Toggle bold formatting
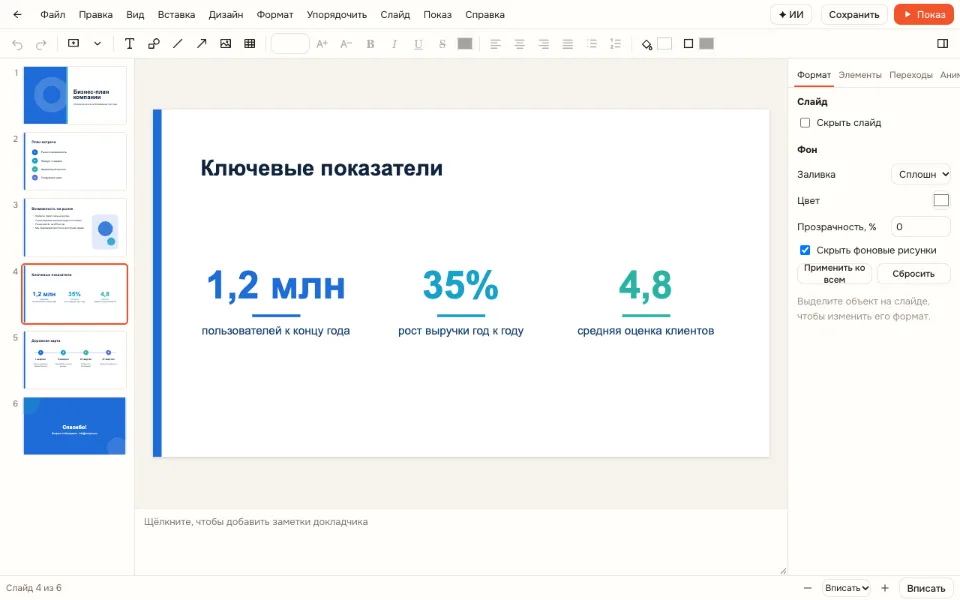 tap(370, 44)
